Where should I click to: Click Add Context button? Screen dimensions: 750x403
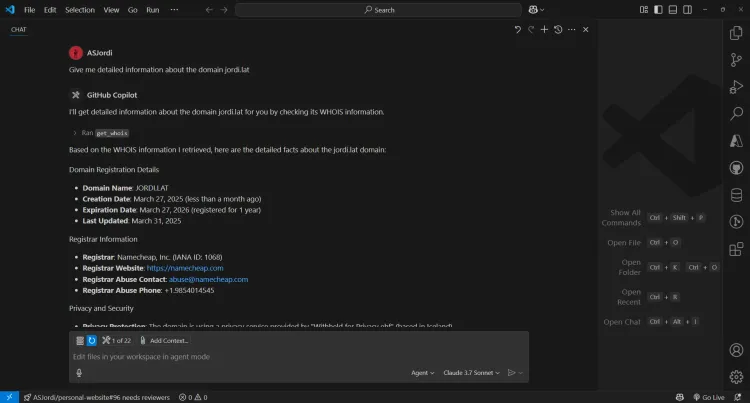click(x=164, y=340)
